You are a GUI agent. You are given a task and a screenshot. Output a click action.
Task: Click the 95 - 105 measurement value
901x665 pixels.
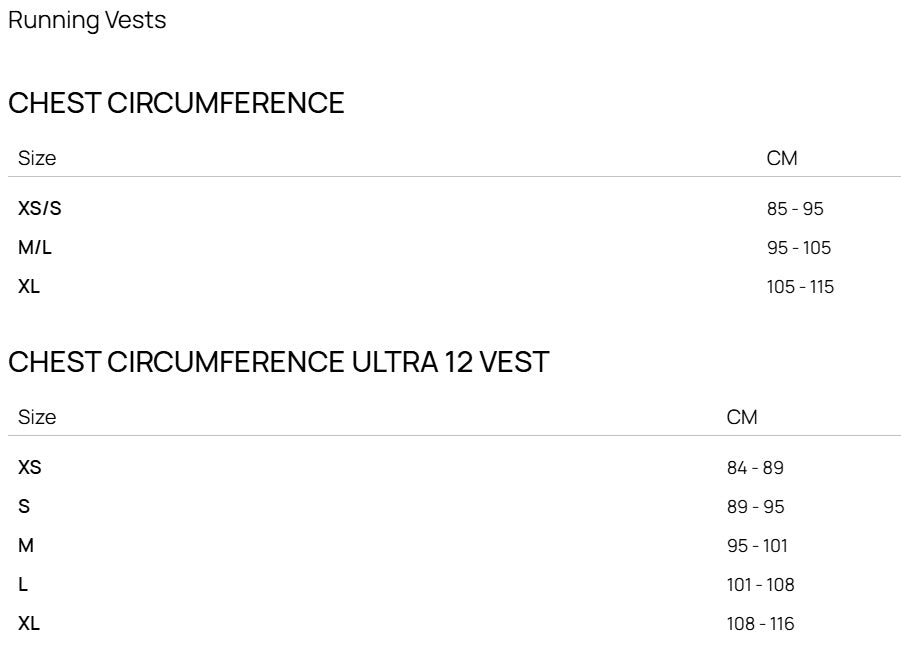tap(799, 248)
